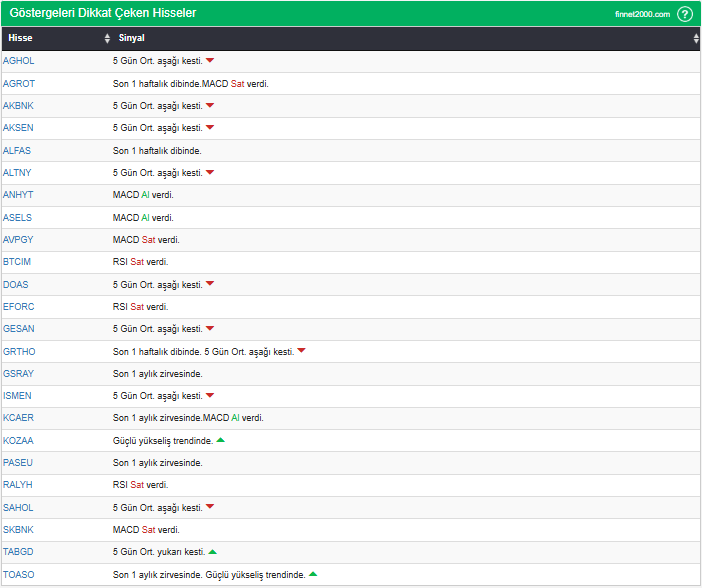Click GSRAY signal 'Son 1 aylık zirvesinde.'
The image size is (702, 588).
[x=158, y=373]
